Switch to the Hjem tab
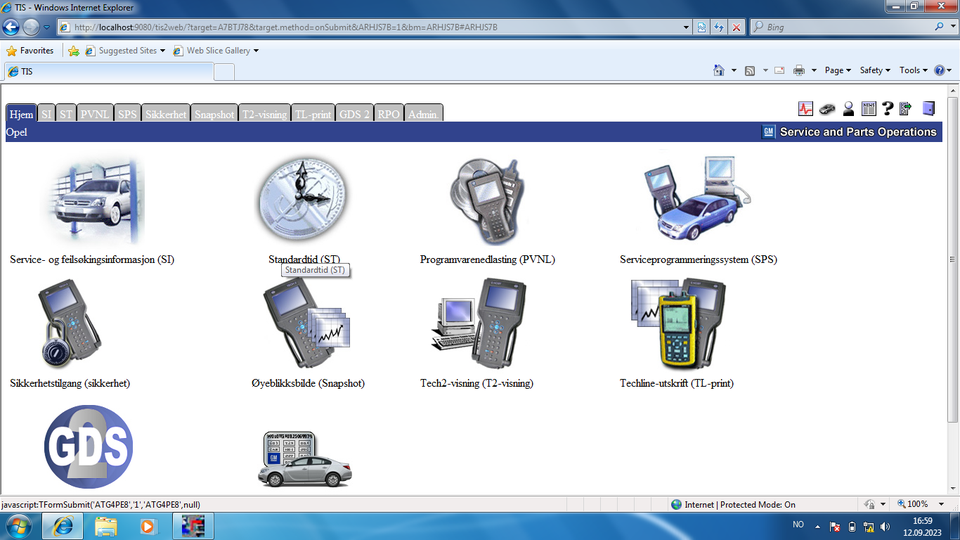The image size is (960, 540). [21, 114]
